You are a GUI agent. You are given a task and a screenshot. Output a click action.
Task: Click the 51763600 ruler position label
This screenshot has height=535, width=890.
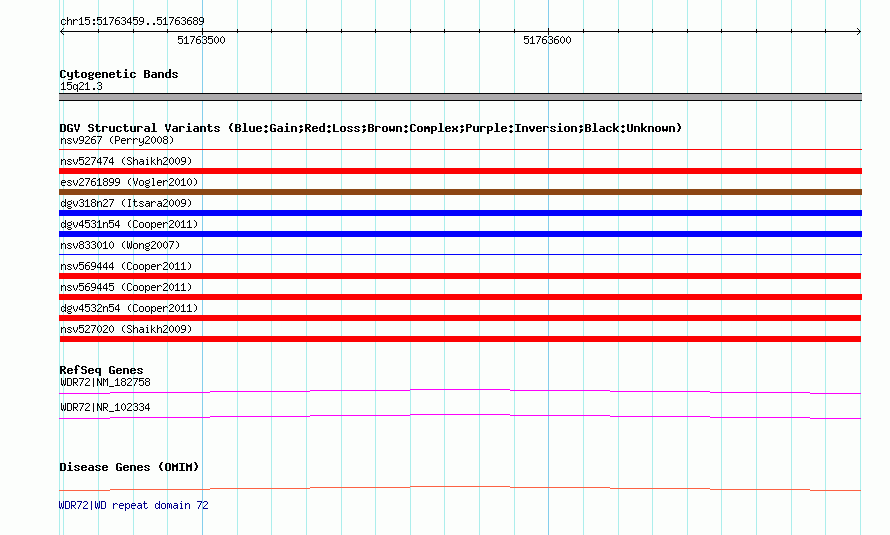(547, 40)
